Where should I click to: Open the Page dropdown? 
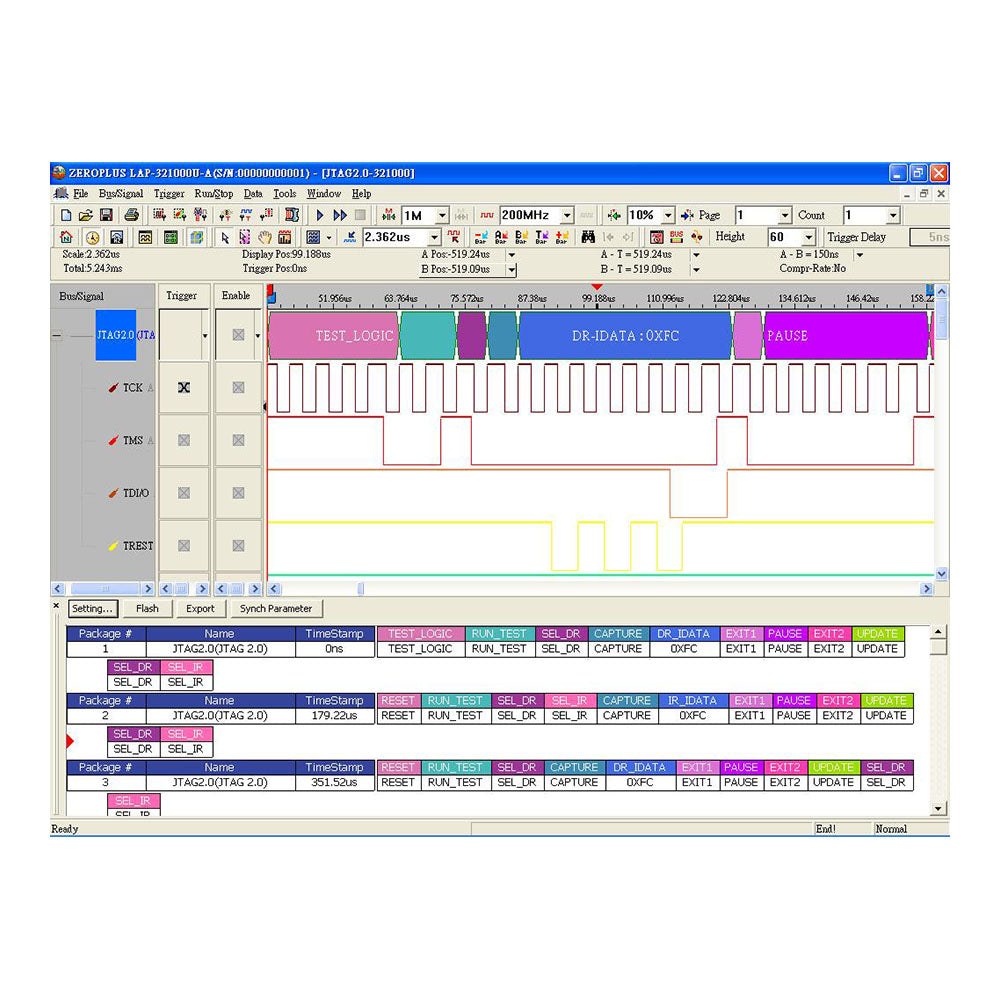point(785,216)
